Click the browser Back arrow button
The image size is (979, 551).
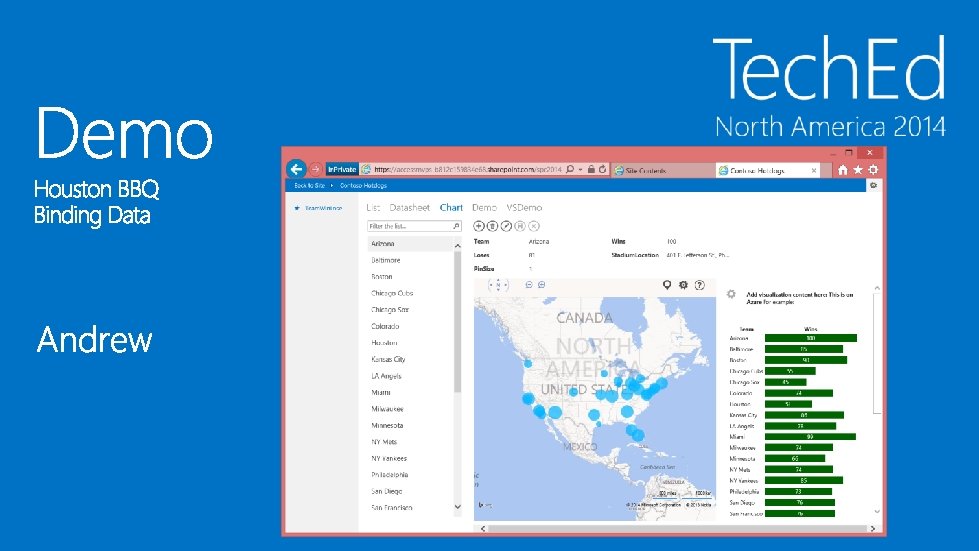click(296, 168)
